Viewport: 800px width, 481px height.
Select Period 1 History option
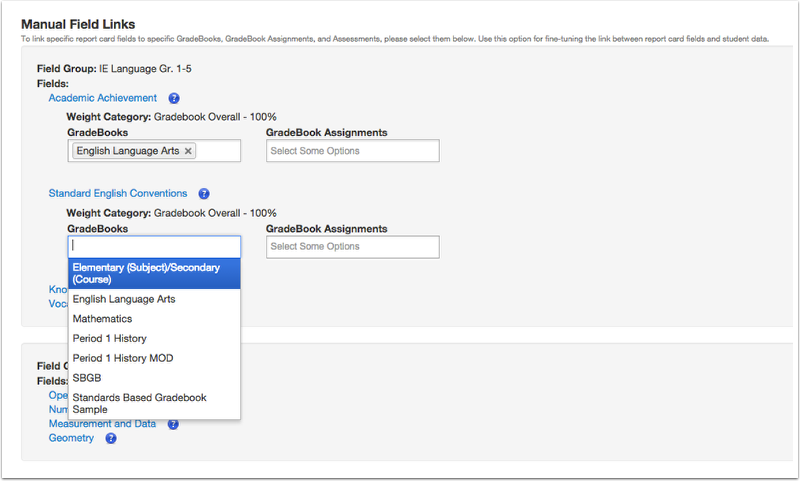pos(154,339)
